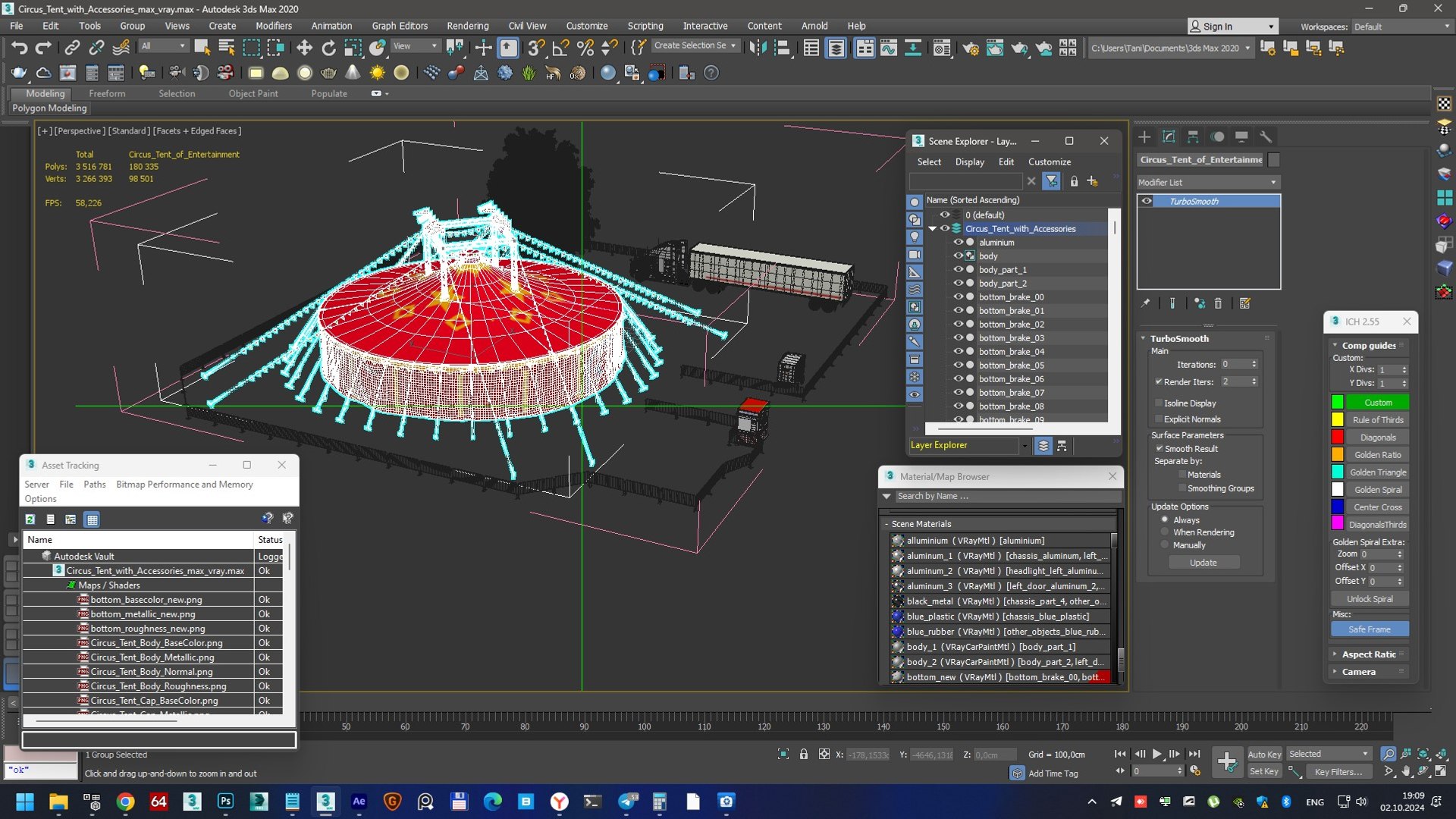Open the Utilities tab wrench icon
Viewport: 1456px width, 819px height.
pyautogui.click(x=1266, y=136)
